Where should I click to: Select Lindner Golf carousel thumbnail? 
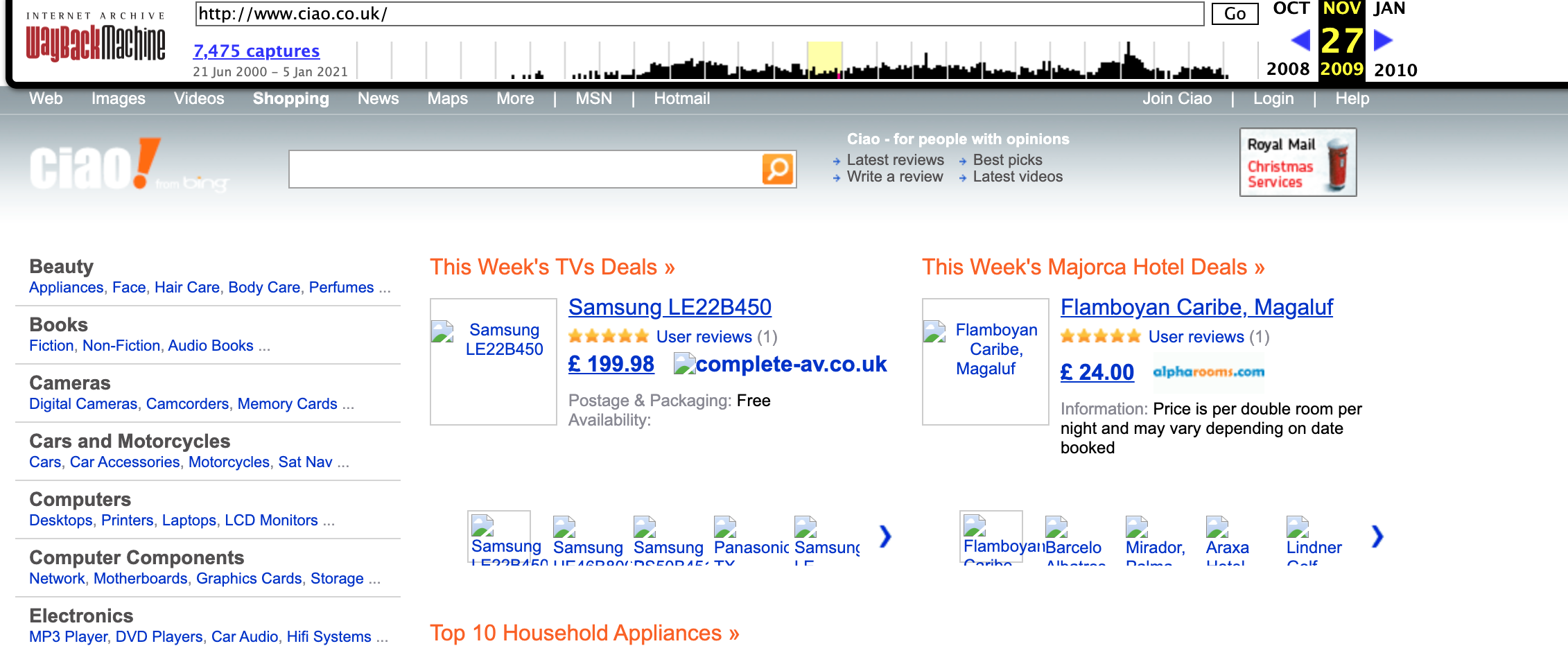[x=1314, y=539]
